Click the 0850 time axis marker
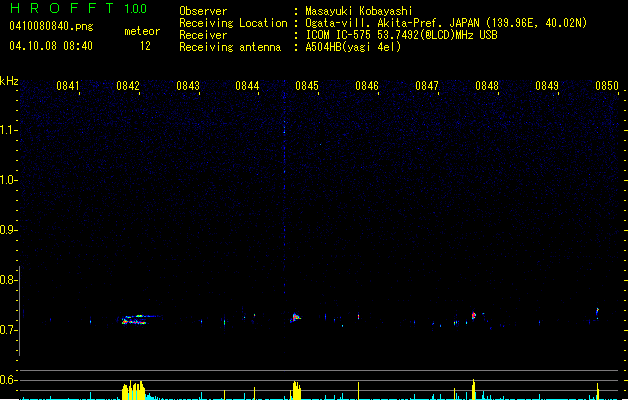 (x=607, y=86)
